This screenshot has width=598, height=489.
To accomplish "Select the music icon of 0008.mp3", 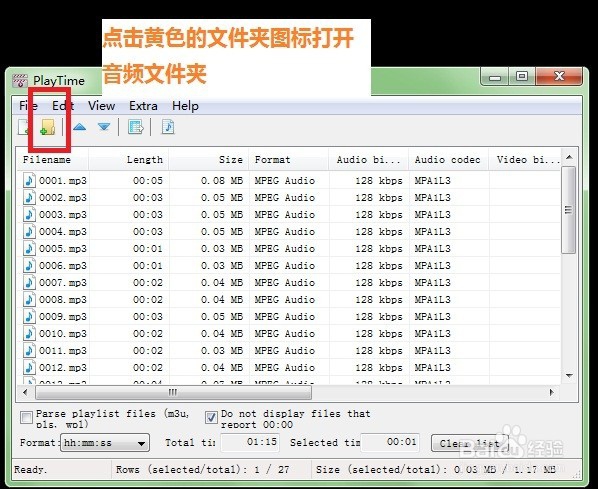I will 29,299.
